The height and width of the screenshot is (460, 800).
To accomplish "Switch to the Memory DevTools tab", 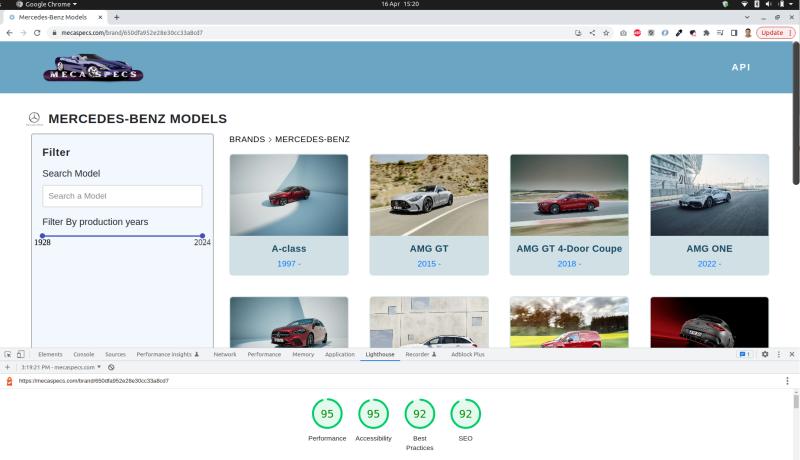I will (x=303, y=354).
